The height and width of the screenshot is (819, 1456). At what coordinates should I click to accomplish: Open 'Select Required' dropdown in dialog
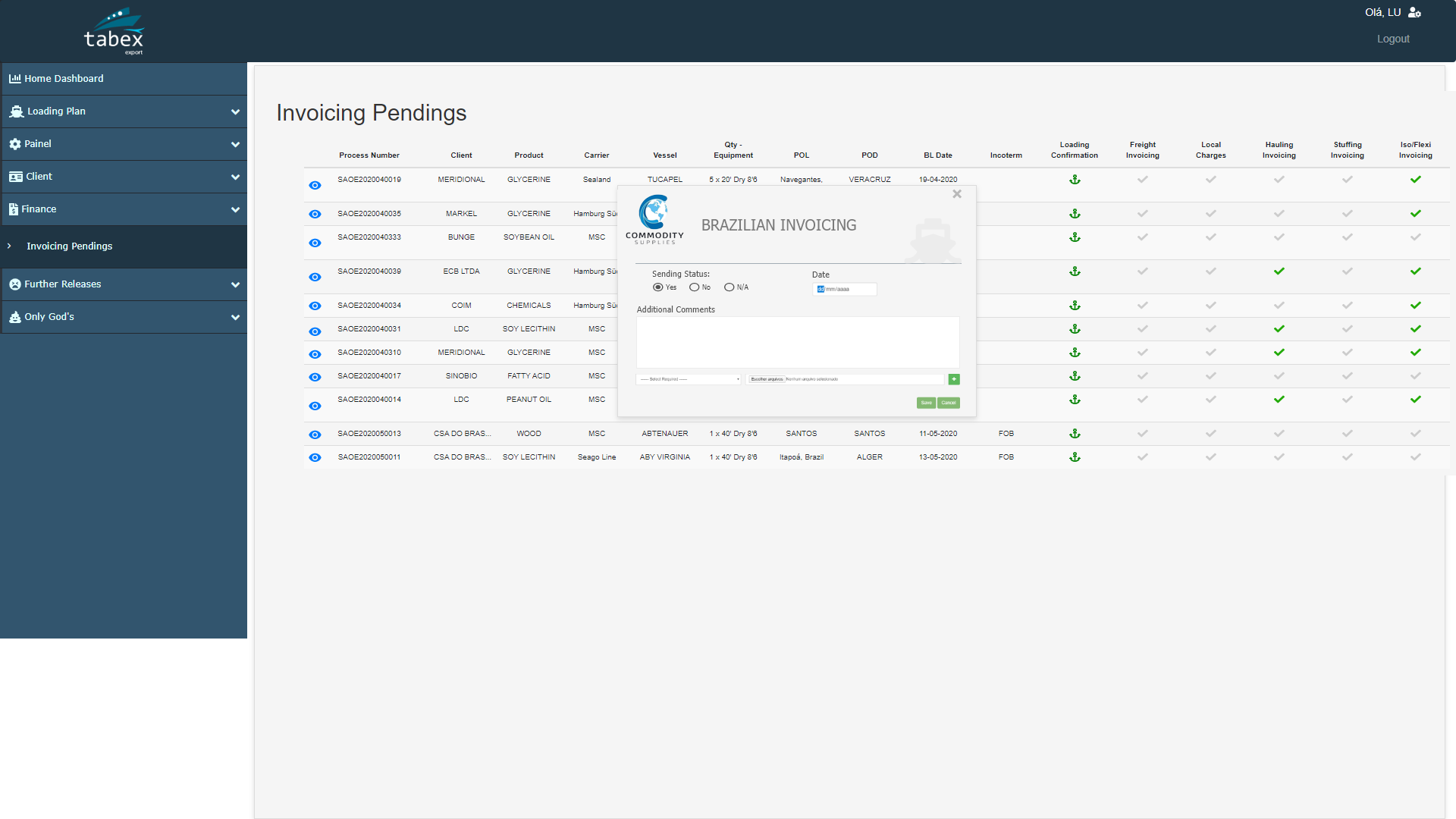pos(689,379)
